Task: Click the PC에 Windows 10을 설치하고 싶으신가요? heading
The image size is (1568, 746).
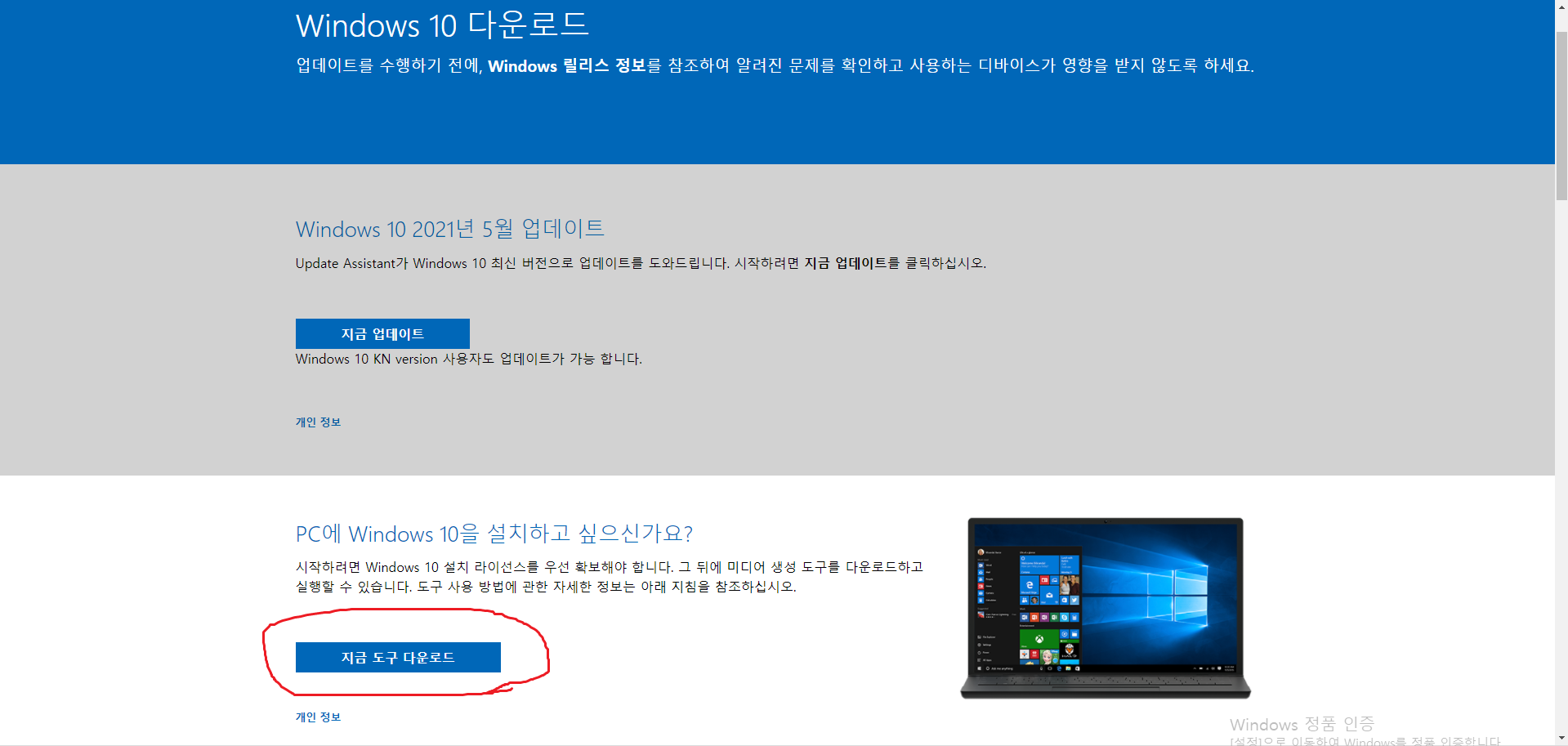Action: tap(494, 534)
